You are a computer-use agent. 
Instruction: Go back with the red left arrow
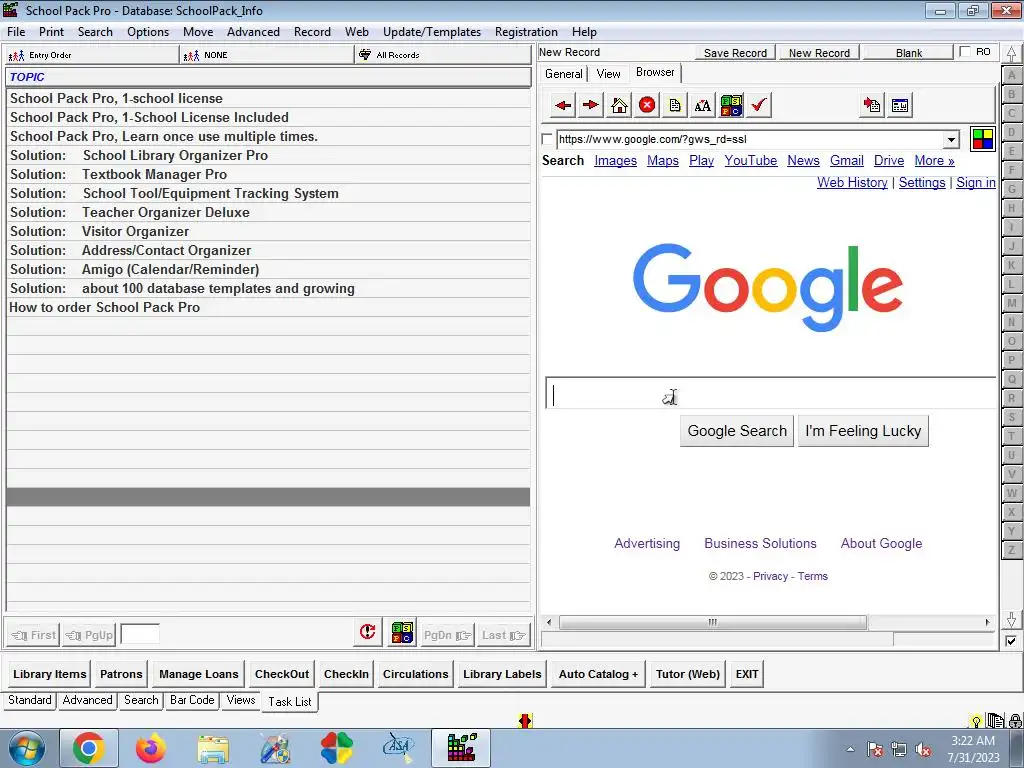(x=562, y=105)
